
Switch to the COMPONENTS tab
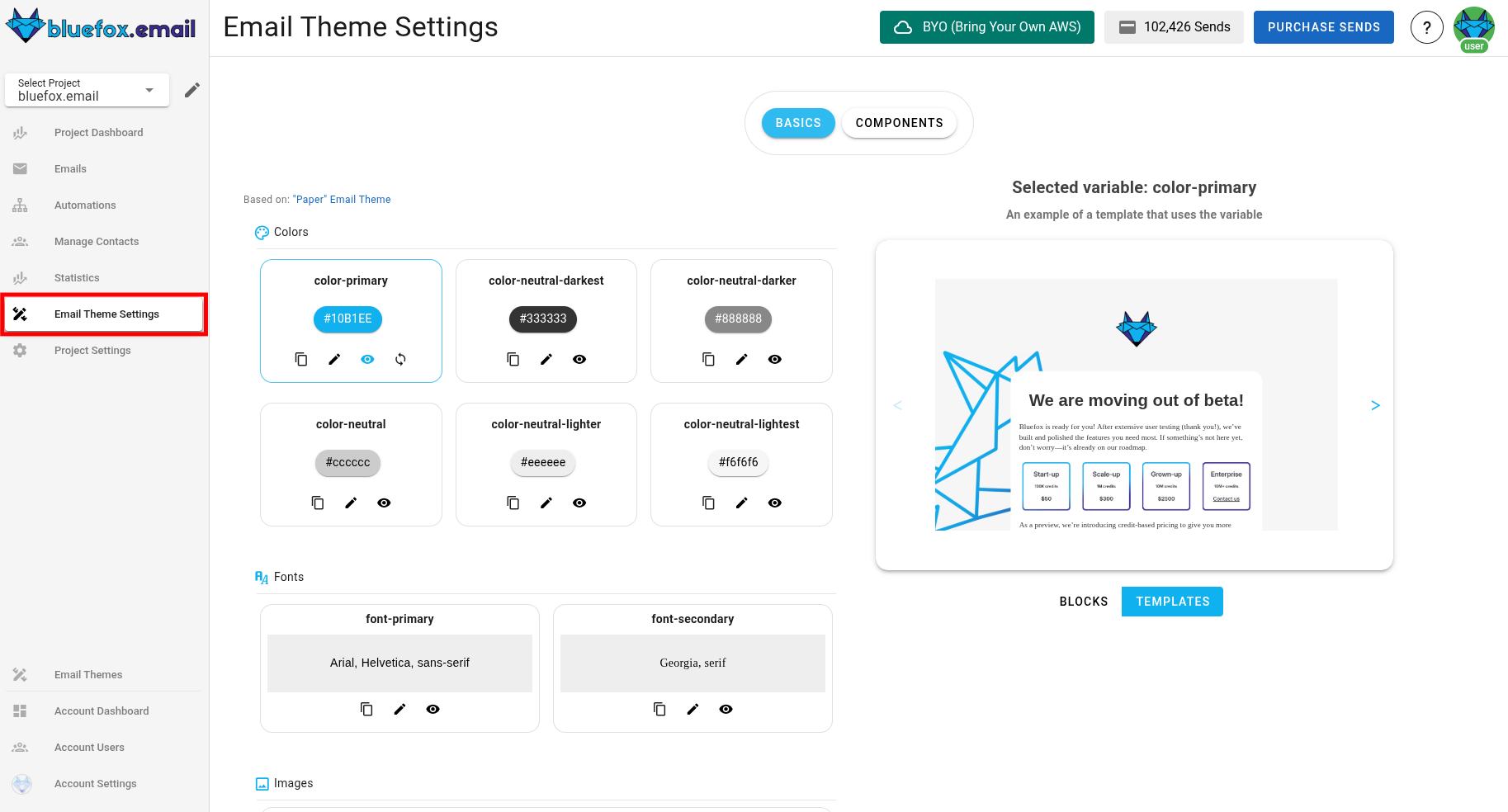pyautogui.click(x=899, y=122)
